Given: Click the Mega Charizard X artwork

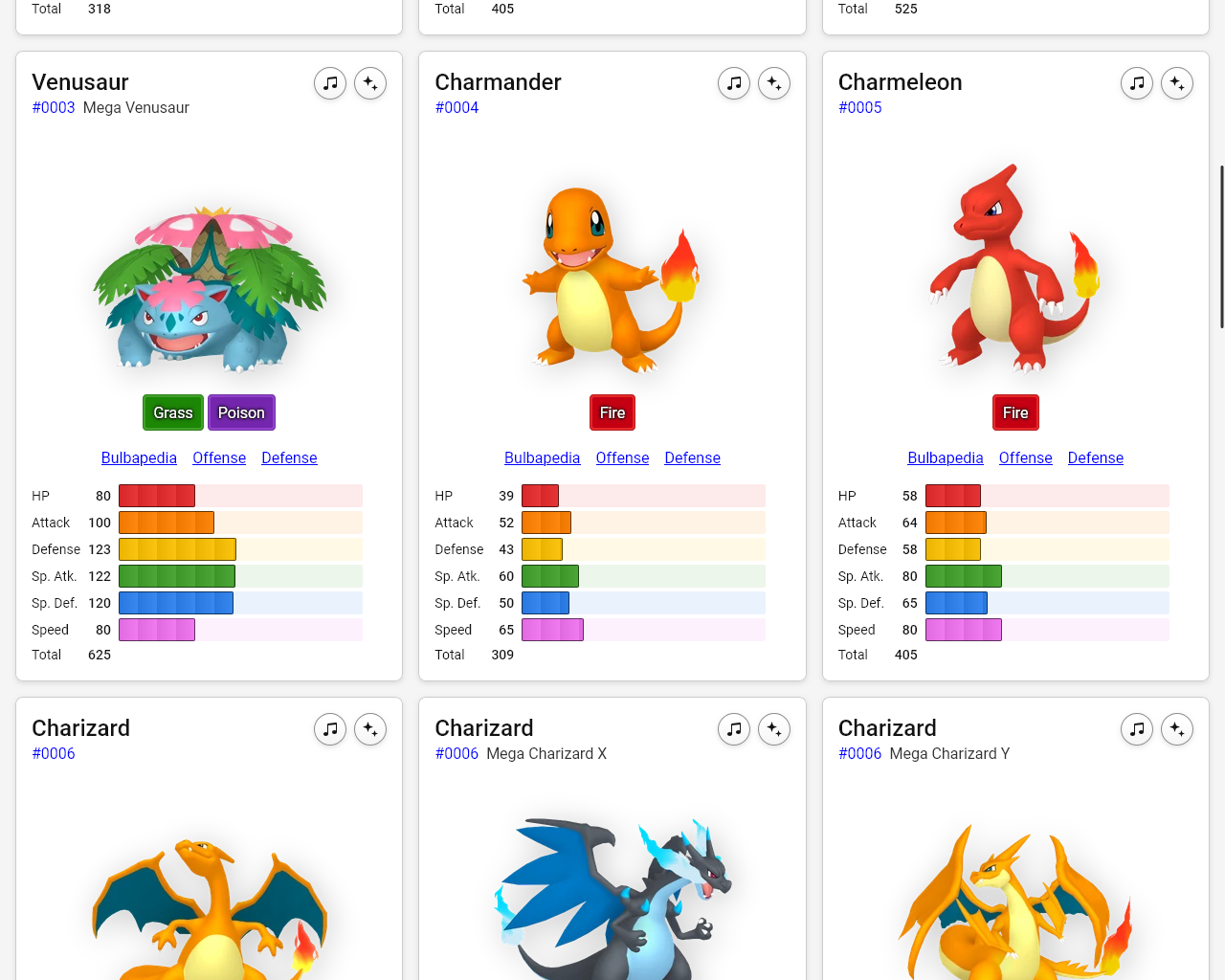Looking at the screenshot, I should (x=612, y=898).
